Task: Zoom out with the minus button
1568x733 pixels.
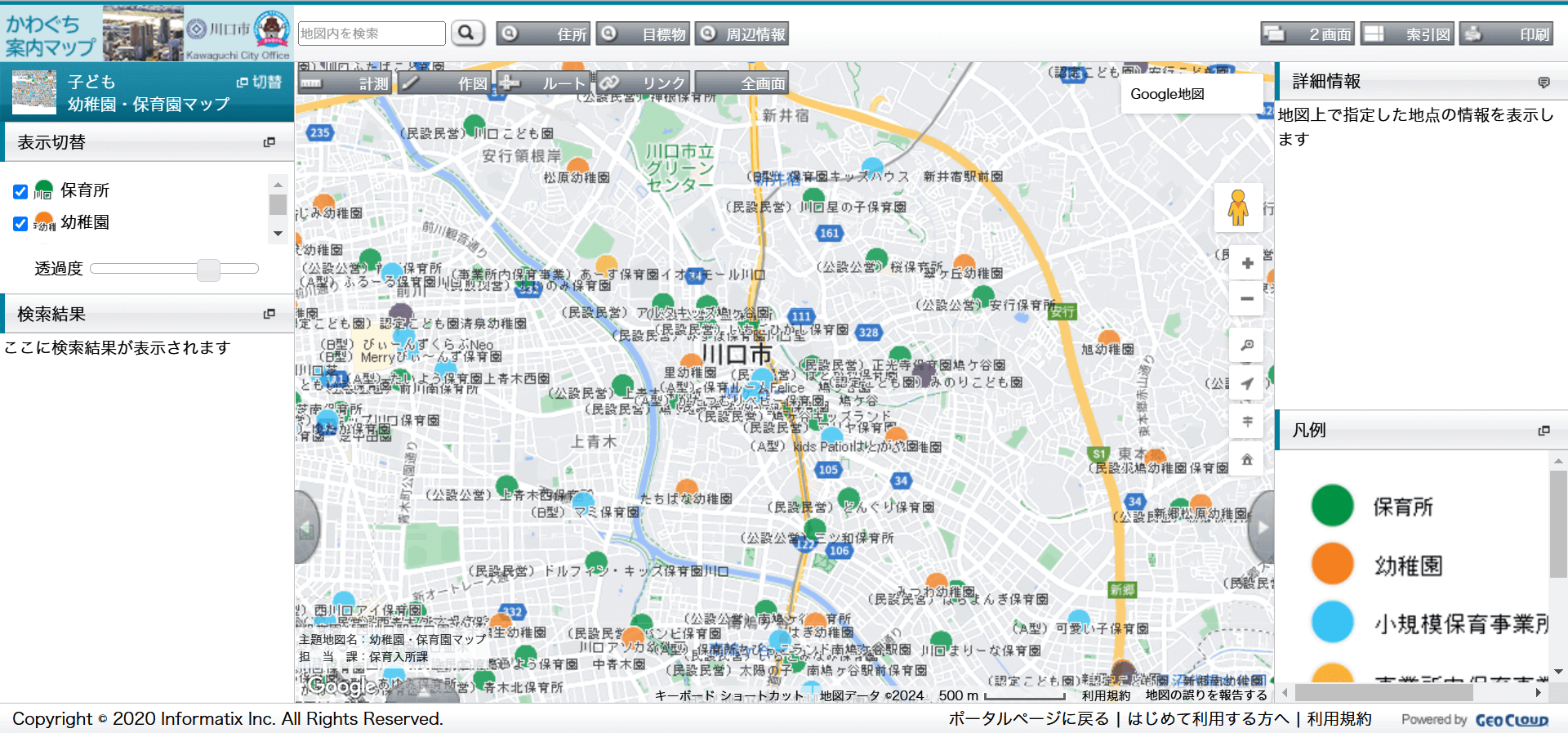Action: point(1247,299)
